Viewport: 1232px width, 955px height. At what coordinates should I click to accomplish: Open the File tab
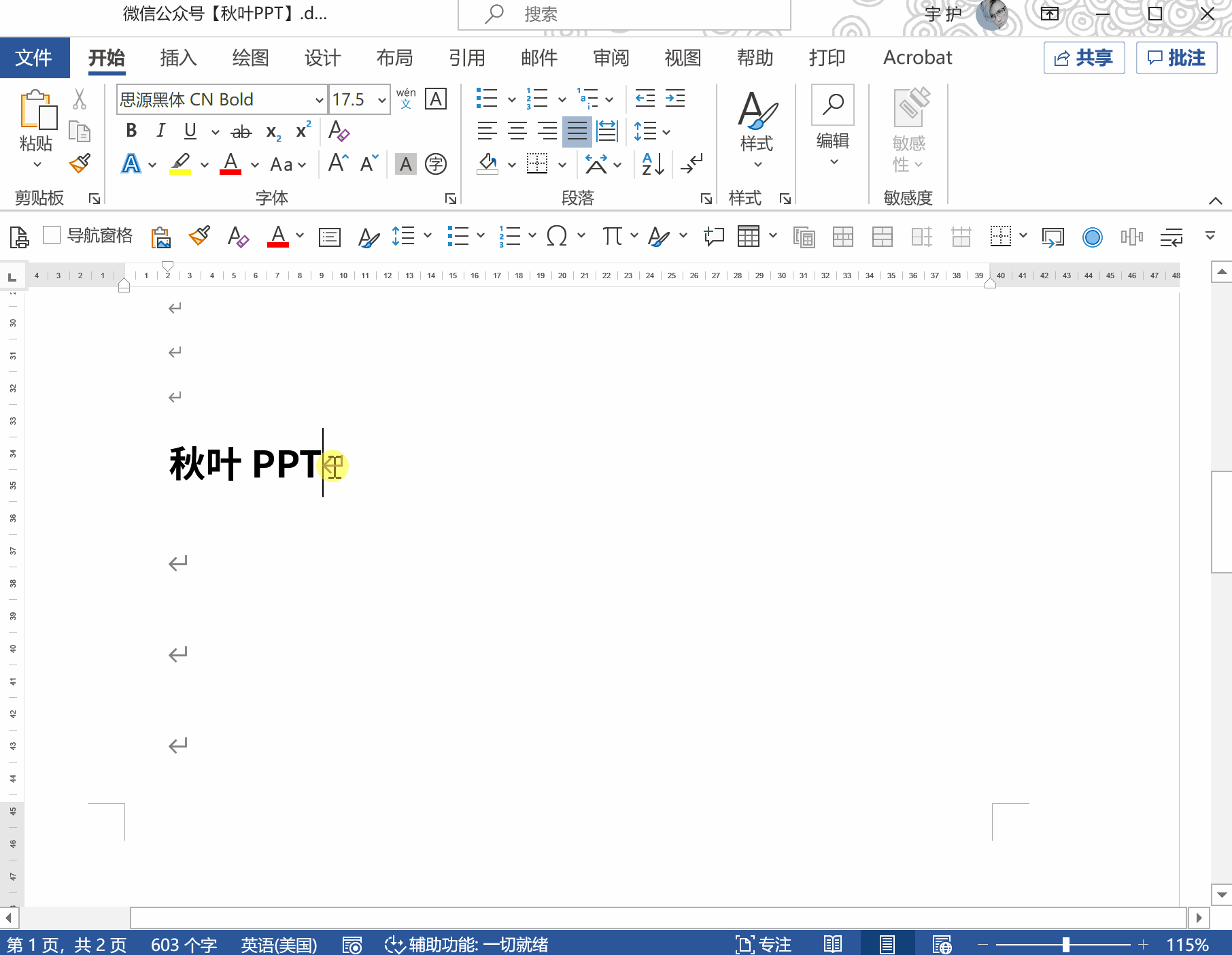(x=34, y=58)
